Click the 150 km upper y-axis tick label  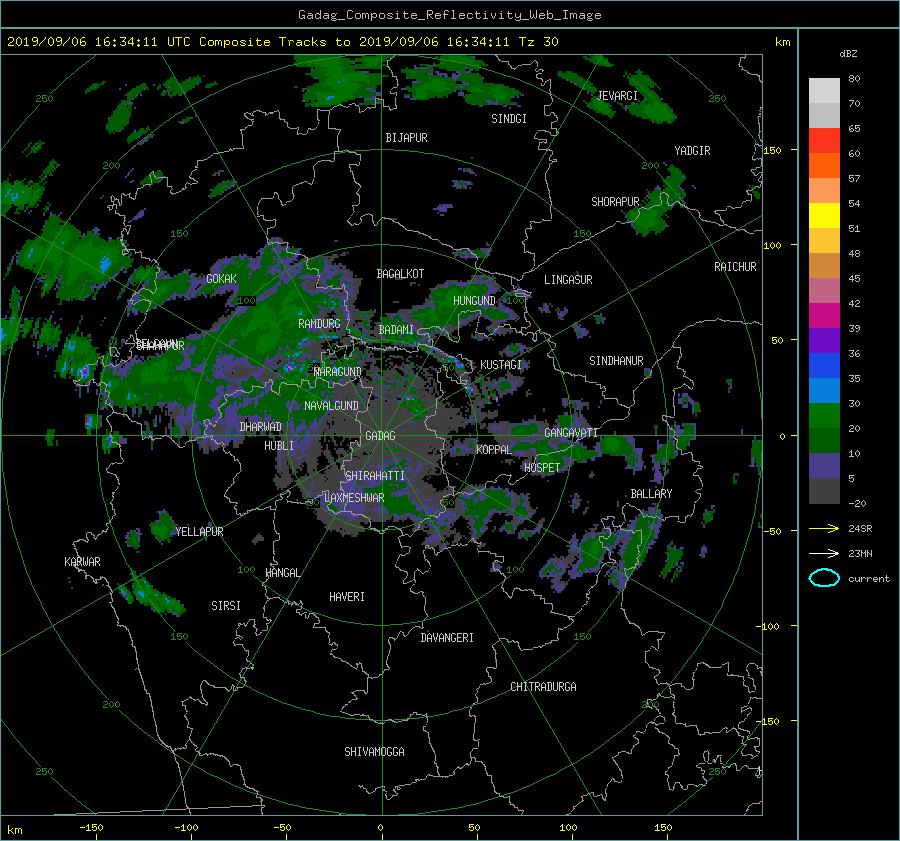tap(773, 150)
